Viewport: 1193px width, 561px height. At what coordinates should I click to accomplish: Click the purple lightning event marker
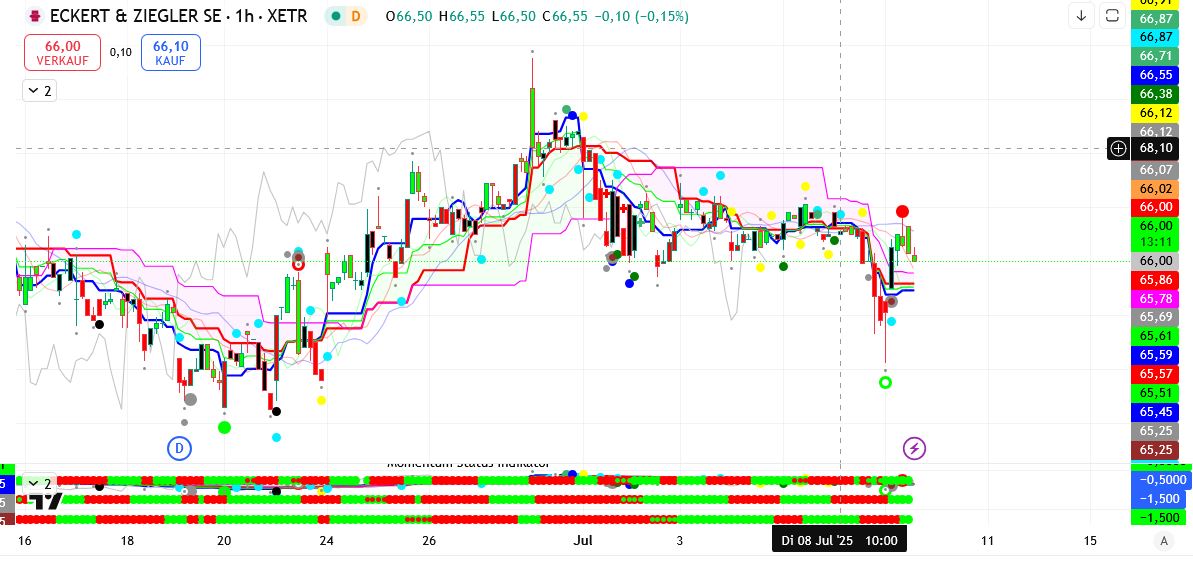click(914, 448)
